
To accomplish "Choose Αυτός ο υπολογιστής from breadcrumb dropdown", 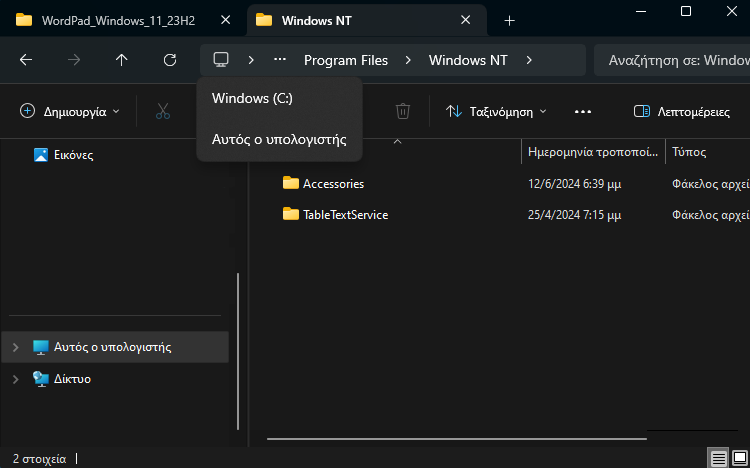I will (279, 140).
